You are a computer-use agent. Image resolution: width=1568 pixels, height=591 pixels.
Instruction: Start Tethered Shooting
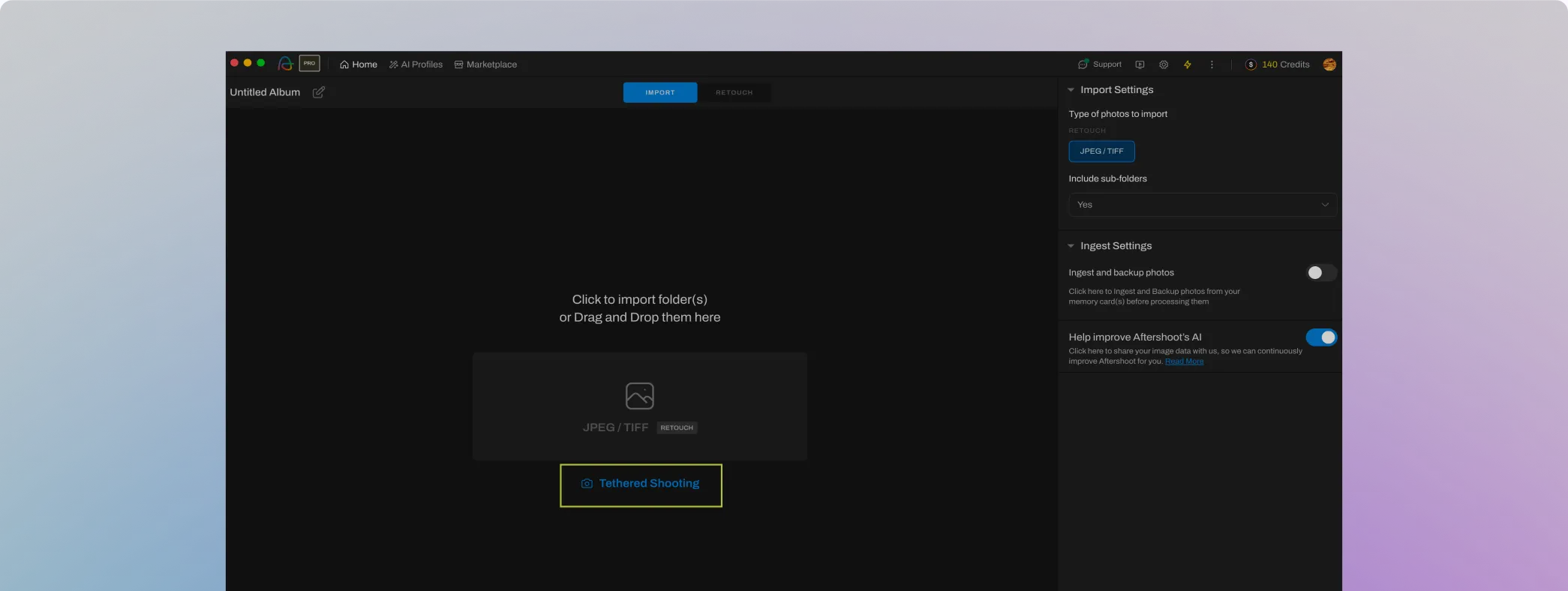pyautogui.click(x=641, y=484)
